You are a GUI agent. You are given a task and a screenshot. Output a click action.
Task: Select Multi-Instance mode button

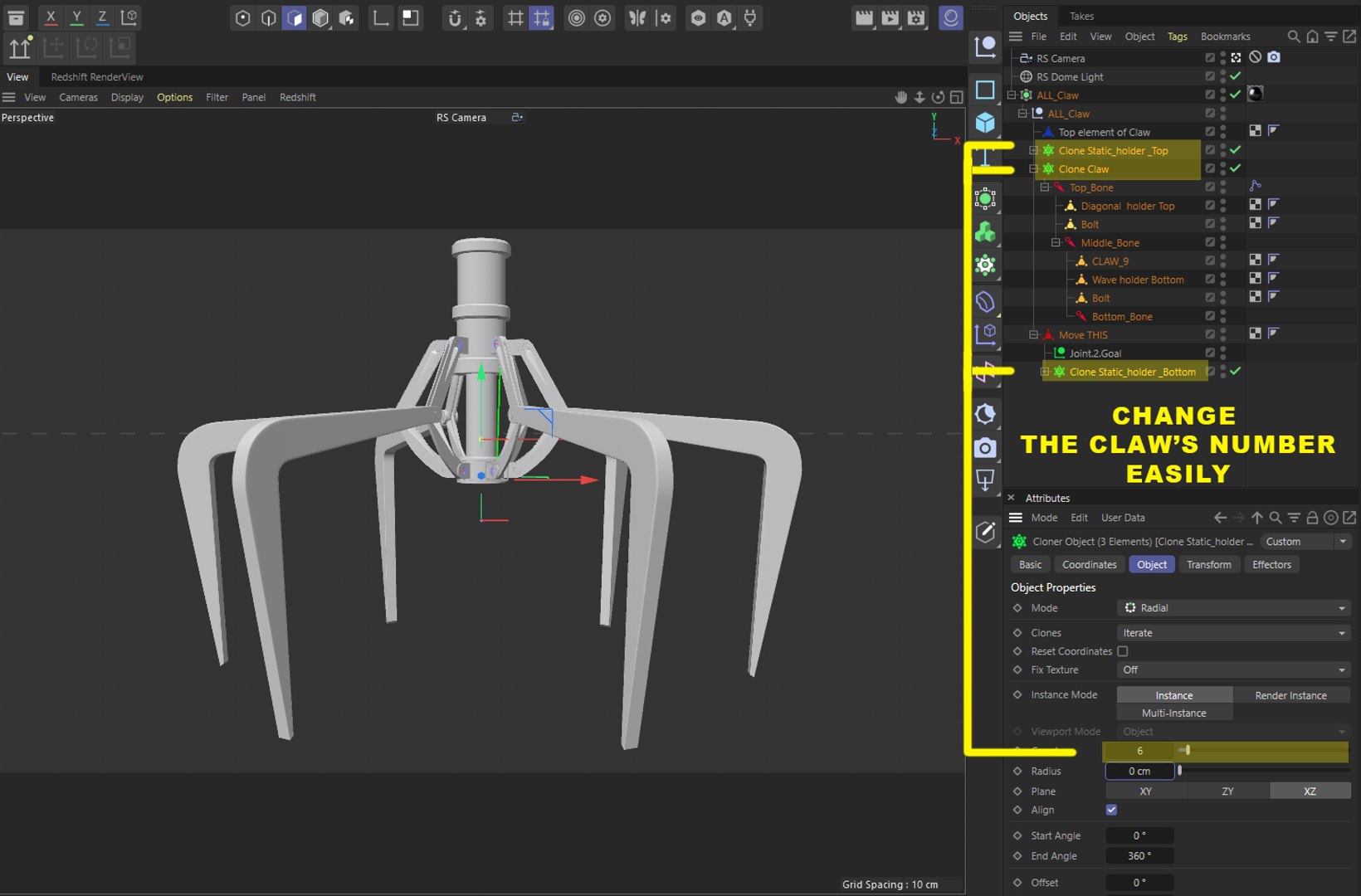pos(1173,713)
